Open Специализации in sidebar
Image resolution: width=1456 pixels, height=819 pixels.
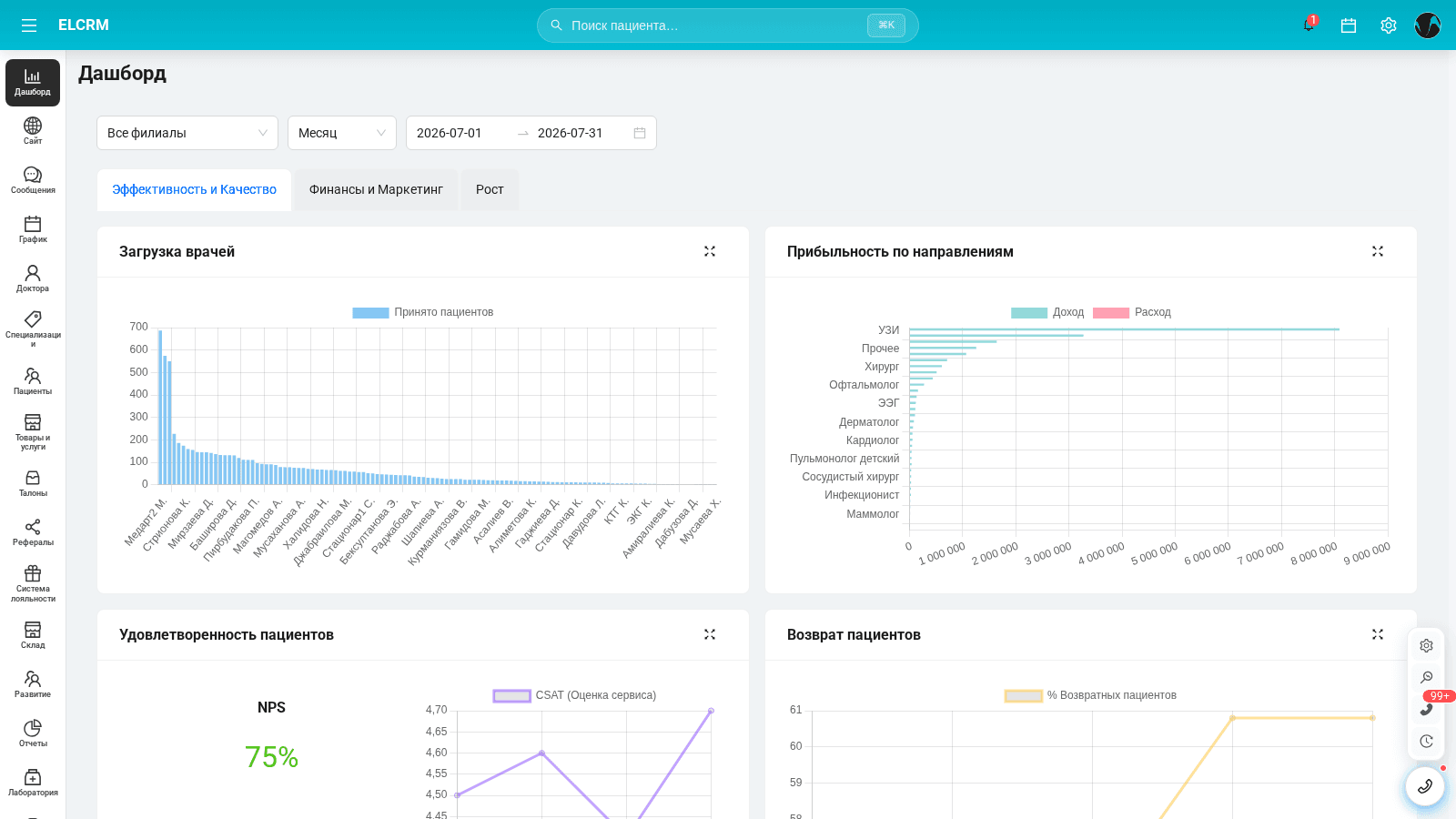pos(33,329)
